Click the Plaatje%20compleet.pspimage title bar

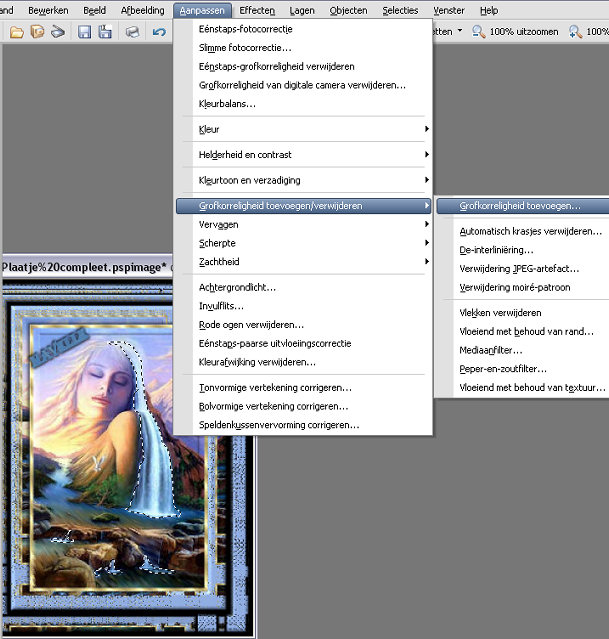point(87,267)
